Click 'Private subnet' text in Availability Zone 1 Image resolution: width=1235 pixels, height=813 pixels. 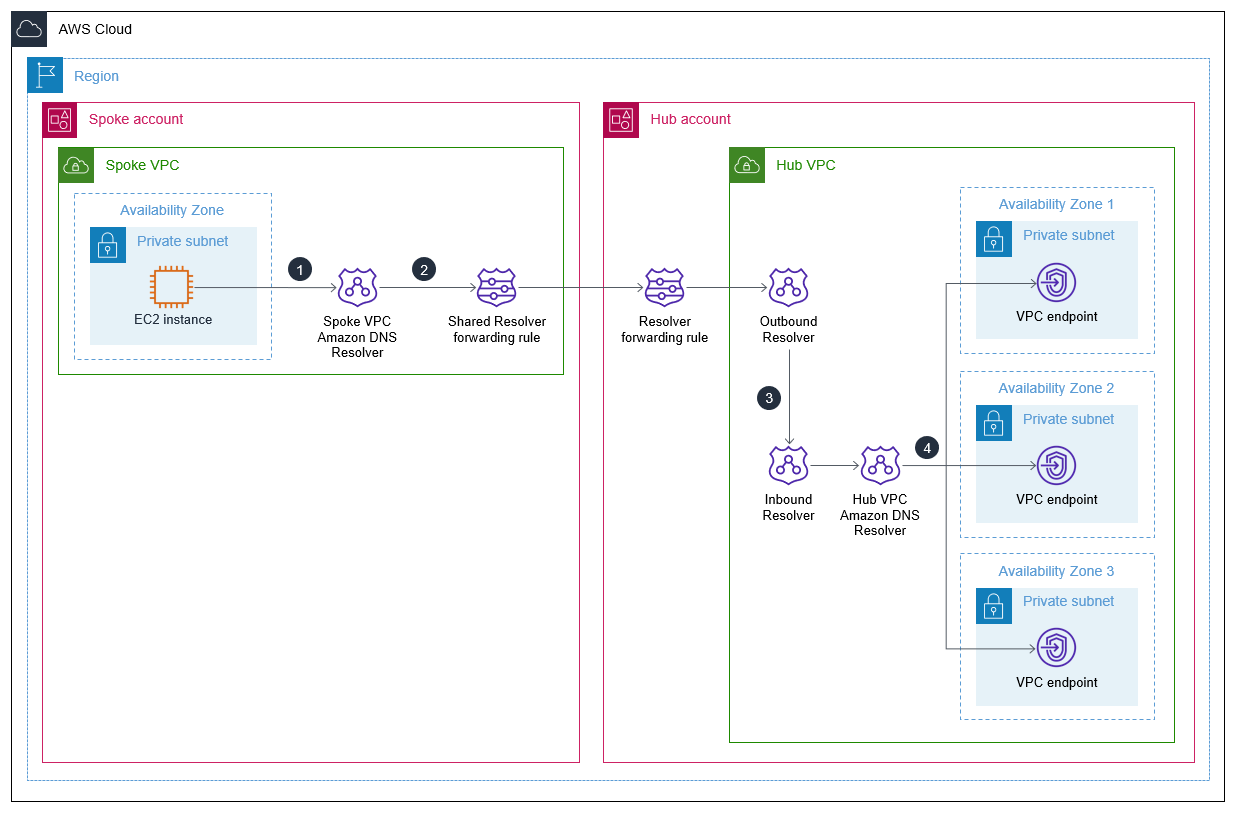tap(1069, 235)
